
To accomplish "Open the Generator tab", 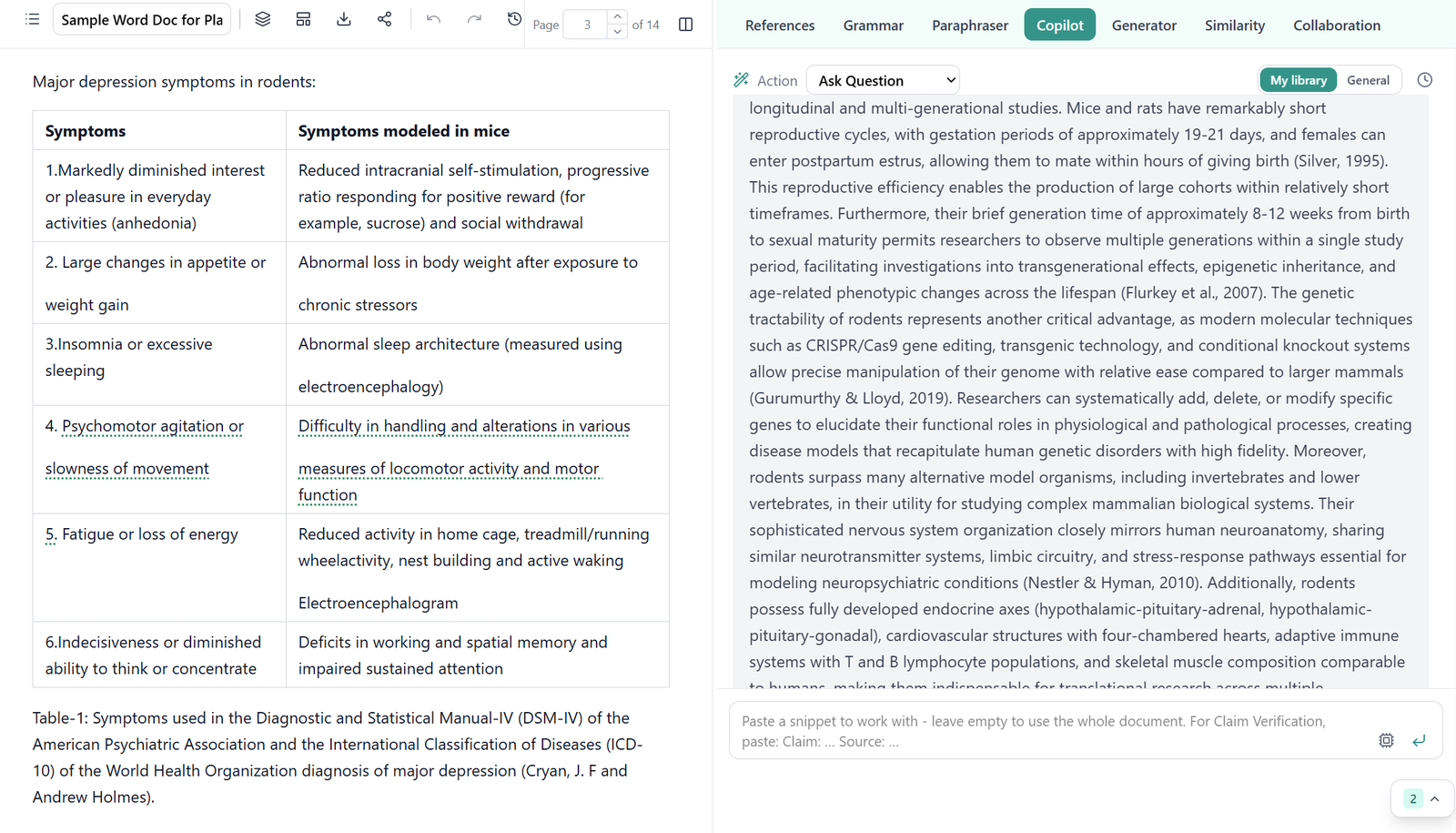I will click(x=1144, y=25).
